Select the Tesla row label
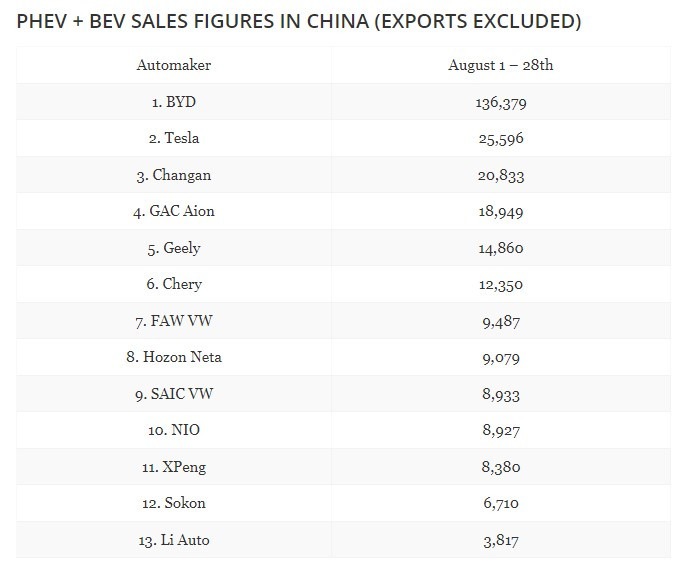Screen dimensions: 682x579 174,138
